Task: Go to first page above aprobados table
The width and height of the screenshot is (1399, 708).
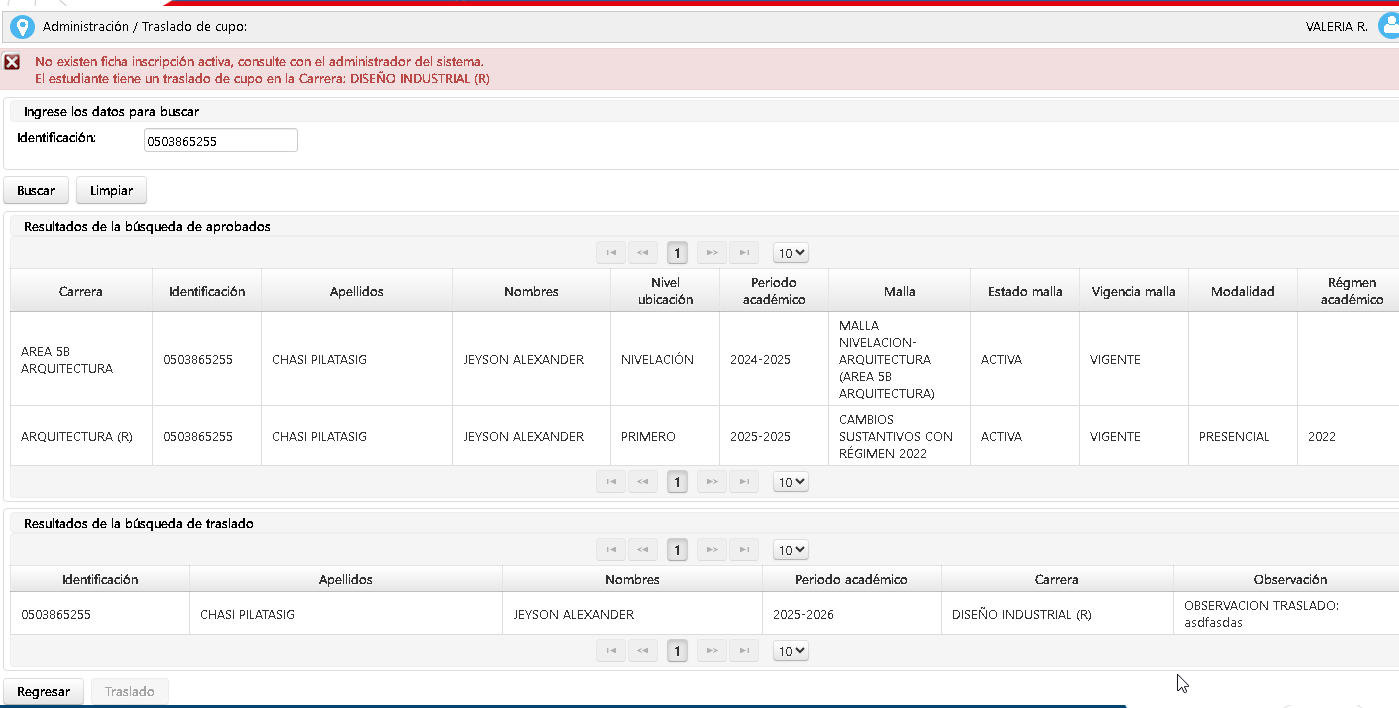Action: point(610,253)
